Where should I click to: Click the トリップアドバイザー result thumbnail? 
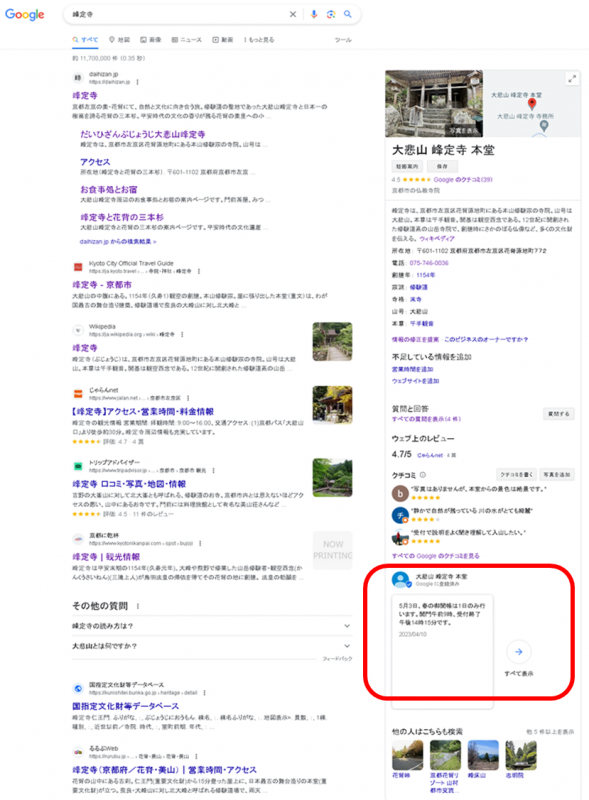(x=332, y=477)
